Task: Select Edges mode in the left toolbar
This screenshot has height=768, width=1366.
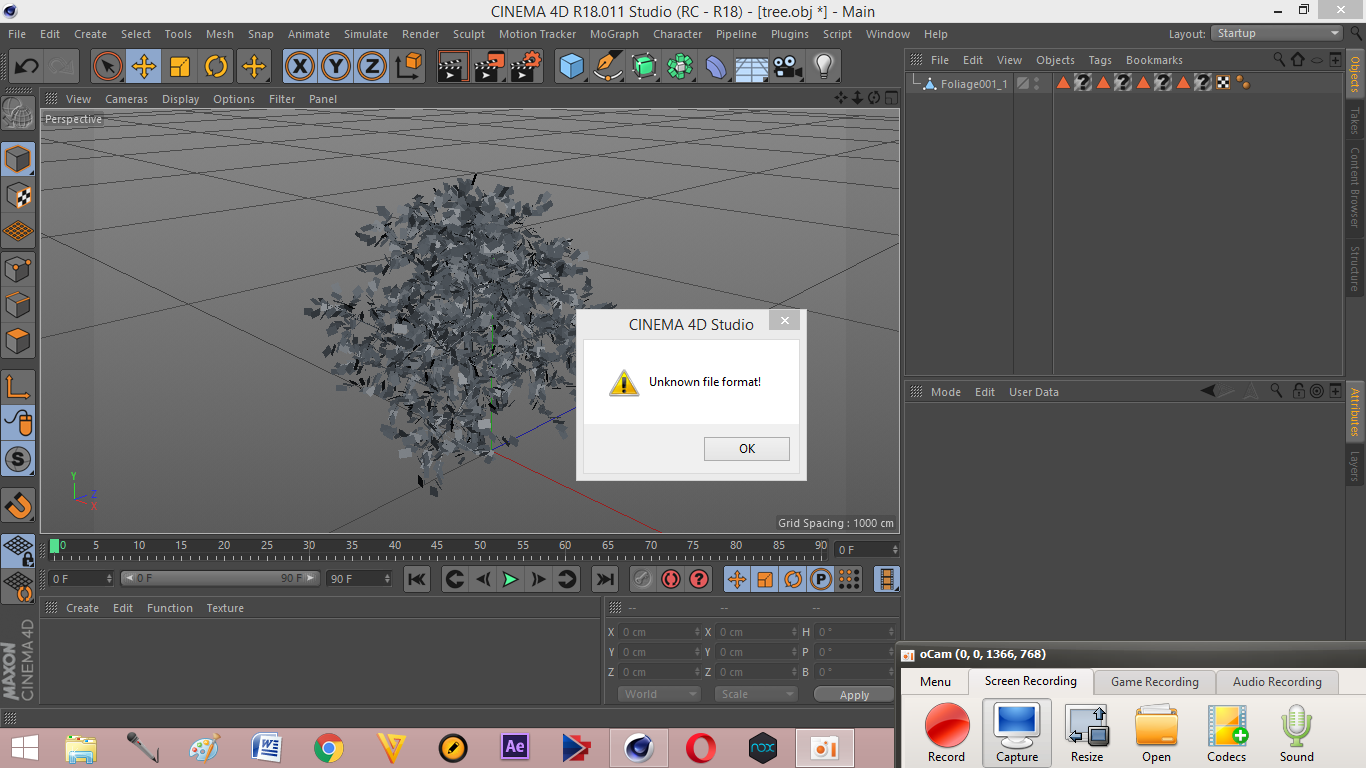Action: [18, 304]
